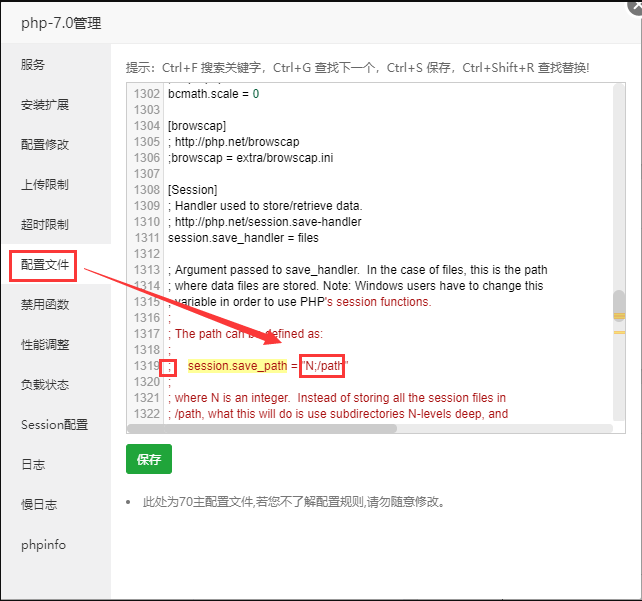
Task: Click 'where data files are stored' comment line
Action: 356,286
